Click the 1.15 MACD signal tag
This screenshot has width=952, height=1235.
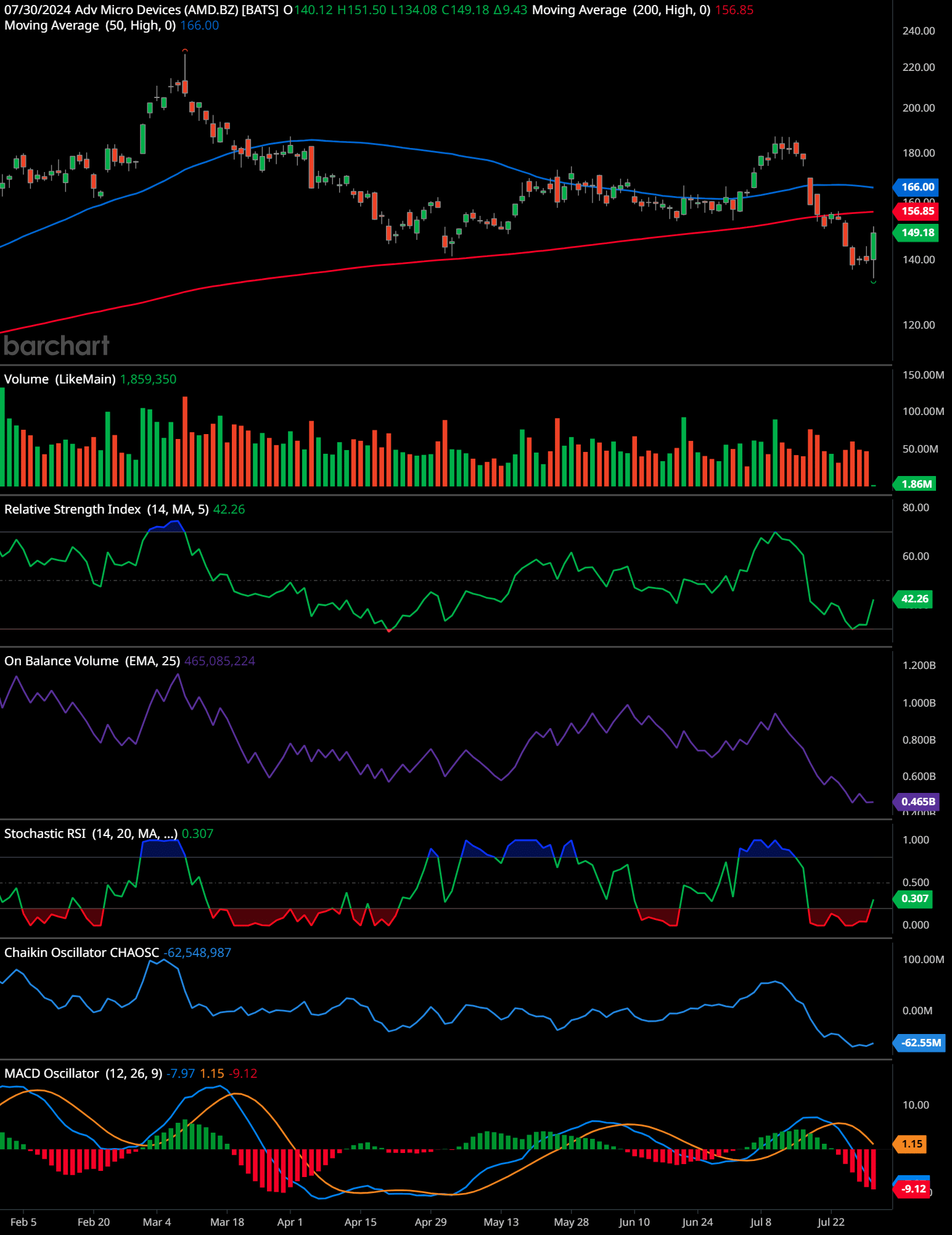(x=911, y=1144)
